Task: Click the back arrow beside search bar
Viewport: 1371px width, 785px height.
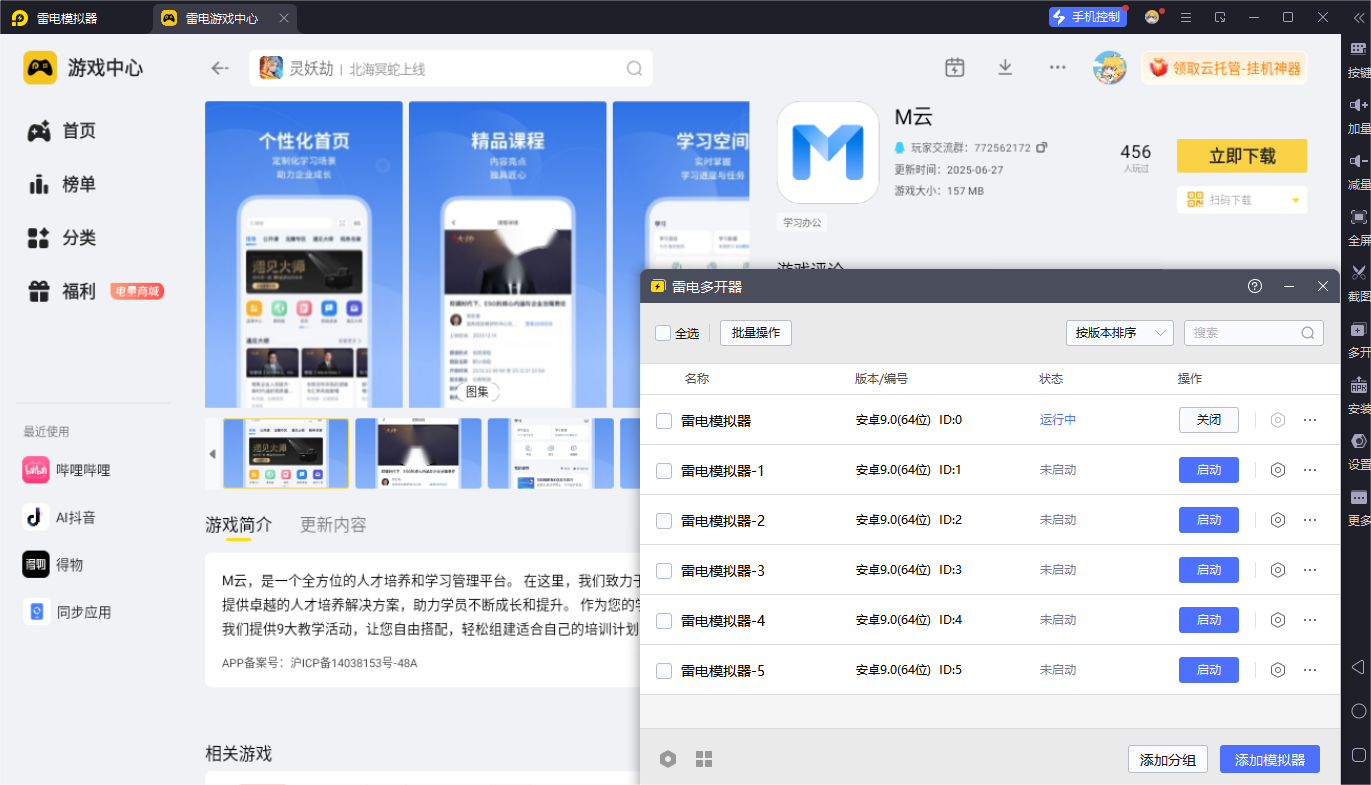Action: click(x=220, y=68)
